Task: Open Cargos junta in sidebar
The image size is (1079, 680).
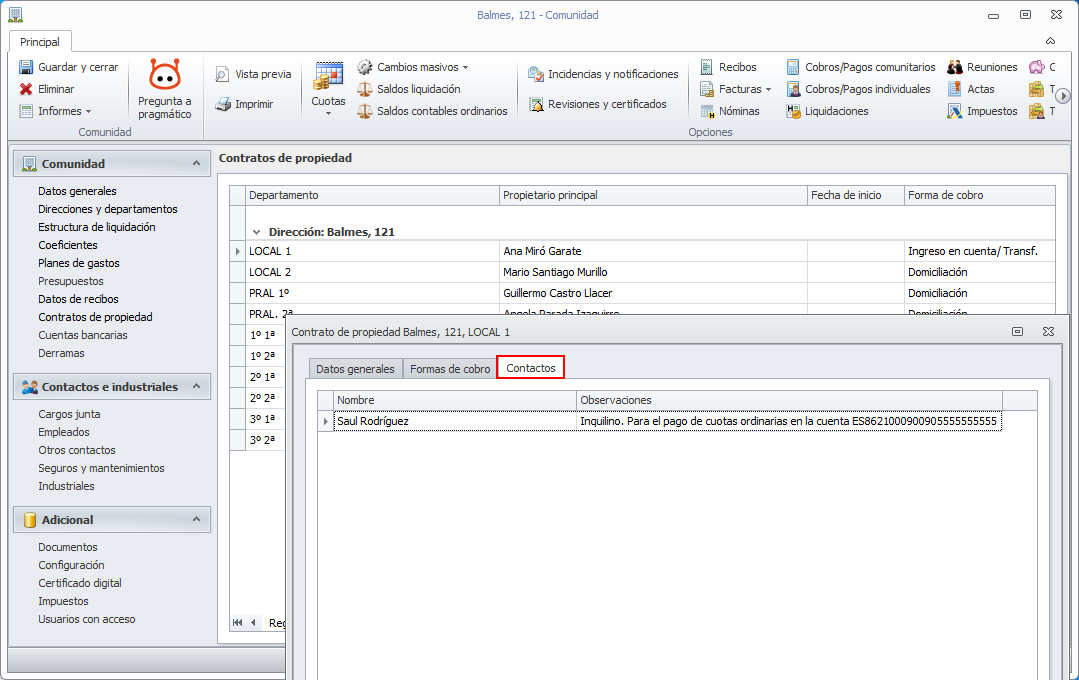Action: coord(69,414)
